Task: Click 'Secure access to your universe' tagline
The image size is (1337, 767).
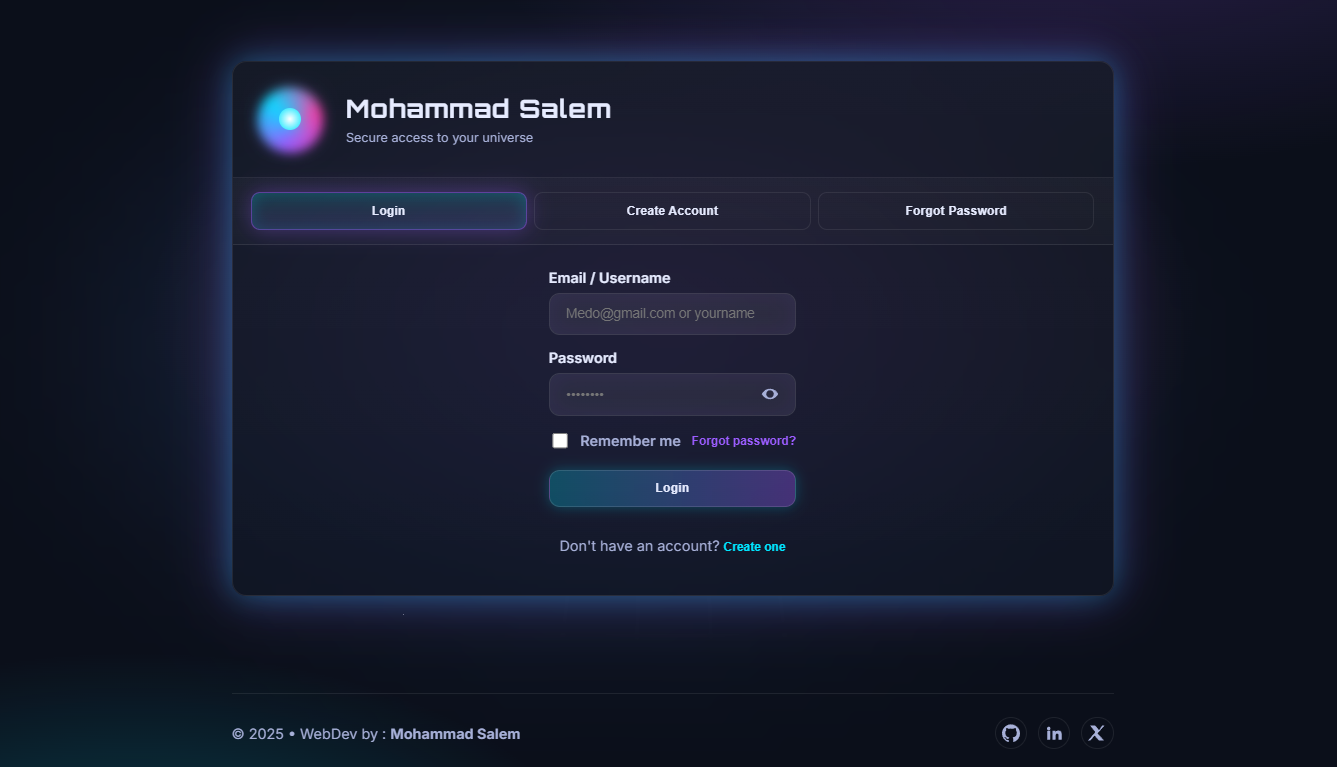Action: coord(439,138)
